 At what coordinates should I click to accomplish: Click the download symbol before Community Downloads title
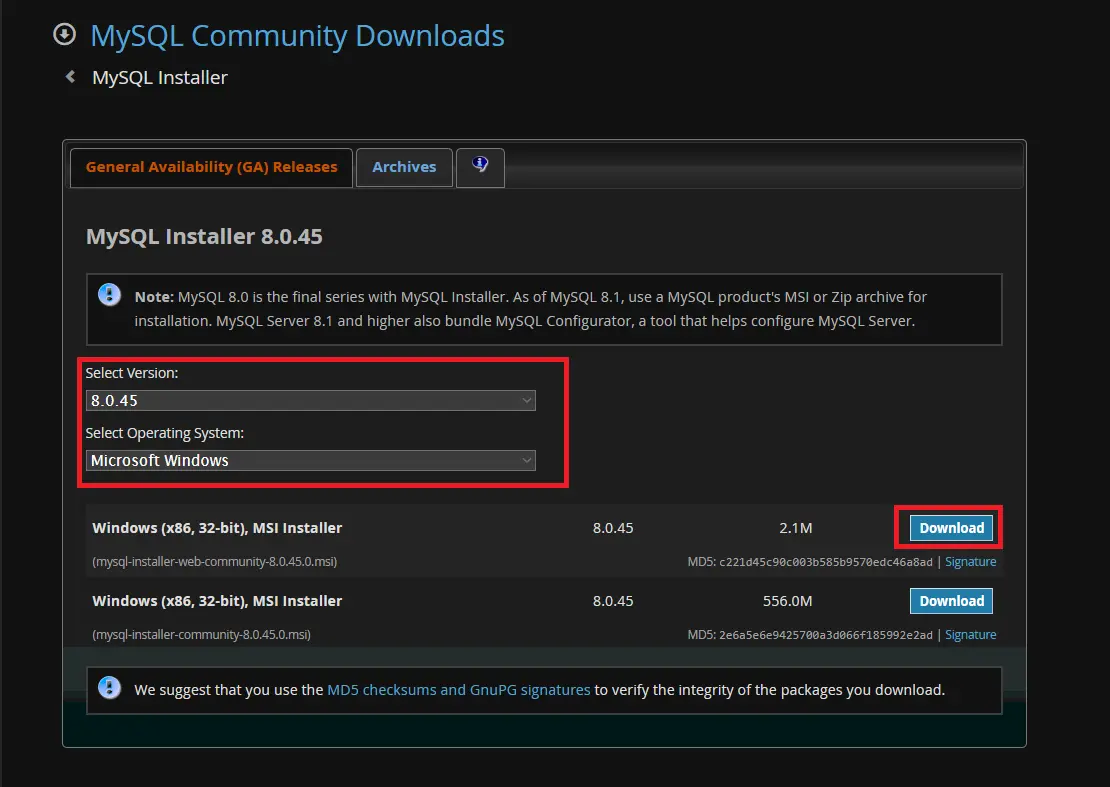tap(64, 34)
